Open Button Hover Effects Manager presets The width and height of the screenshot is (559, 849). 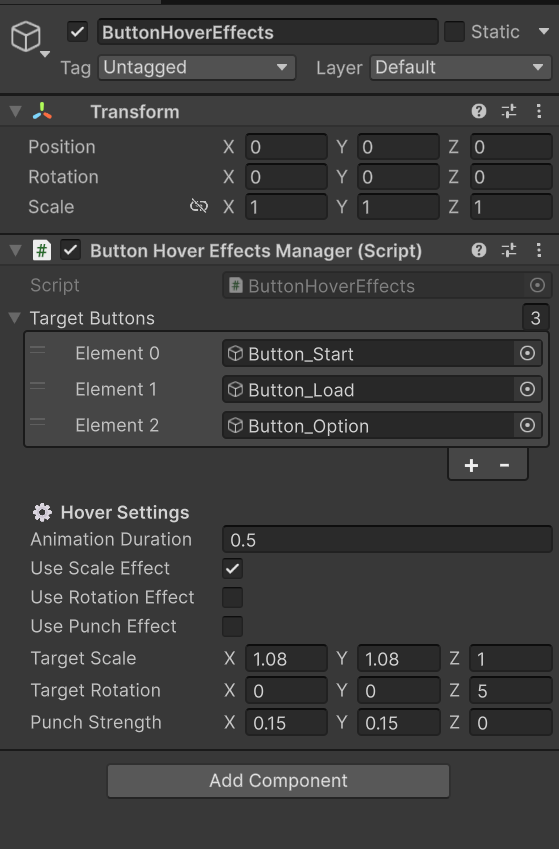(x=509, y=250)
